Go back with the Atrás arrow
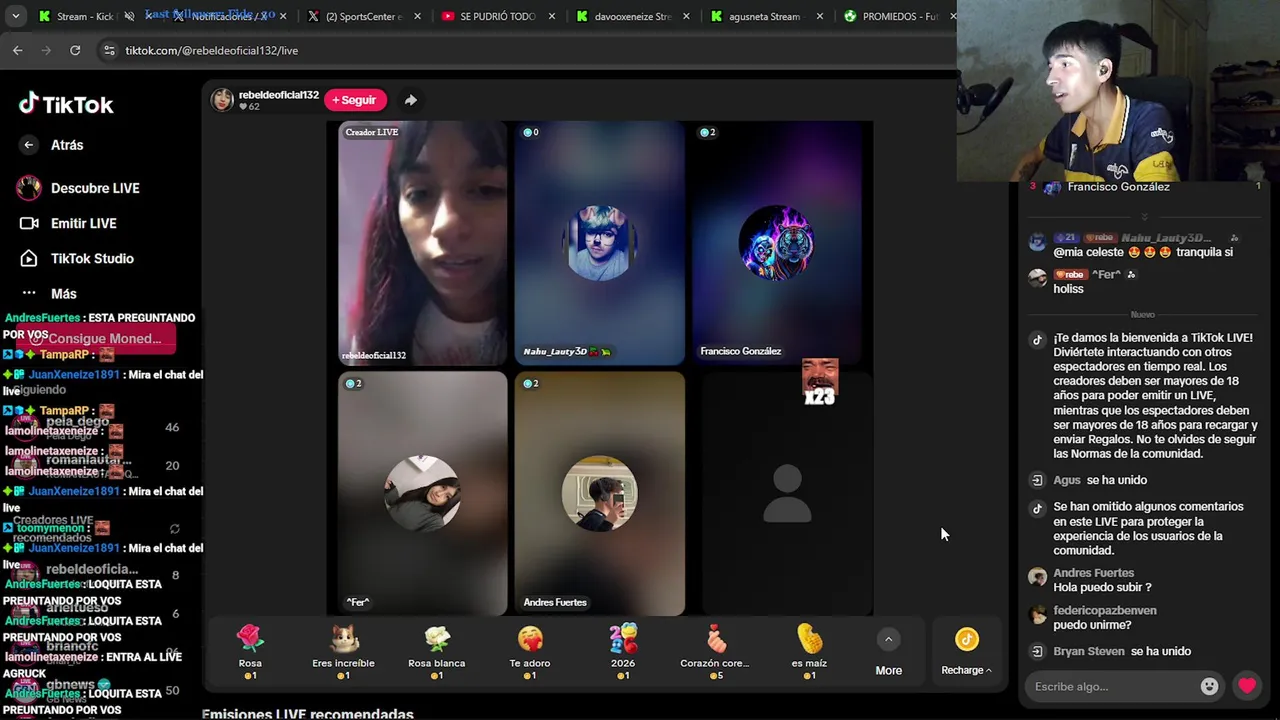This screenshot has width=1280, height=720. click(28, 145)
